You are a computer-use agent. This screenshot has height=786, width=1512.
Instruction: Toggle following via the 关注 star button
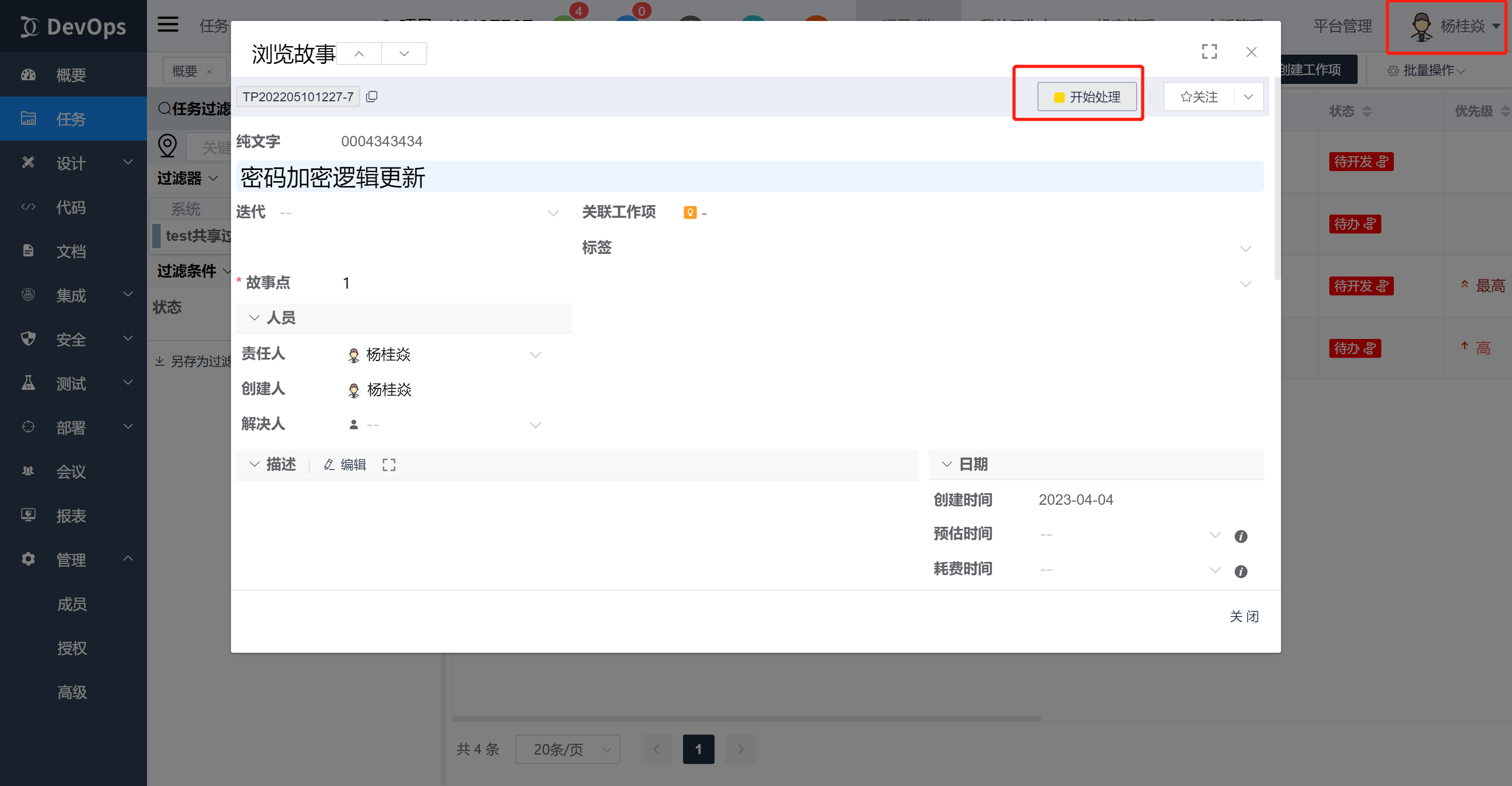click(1199, 96)
